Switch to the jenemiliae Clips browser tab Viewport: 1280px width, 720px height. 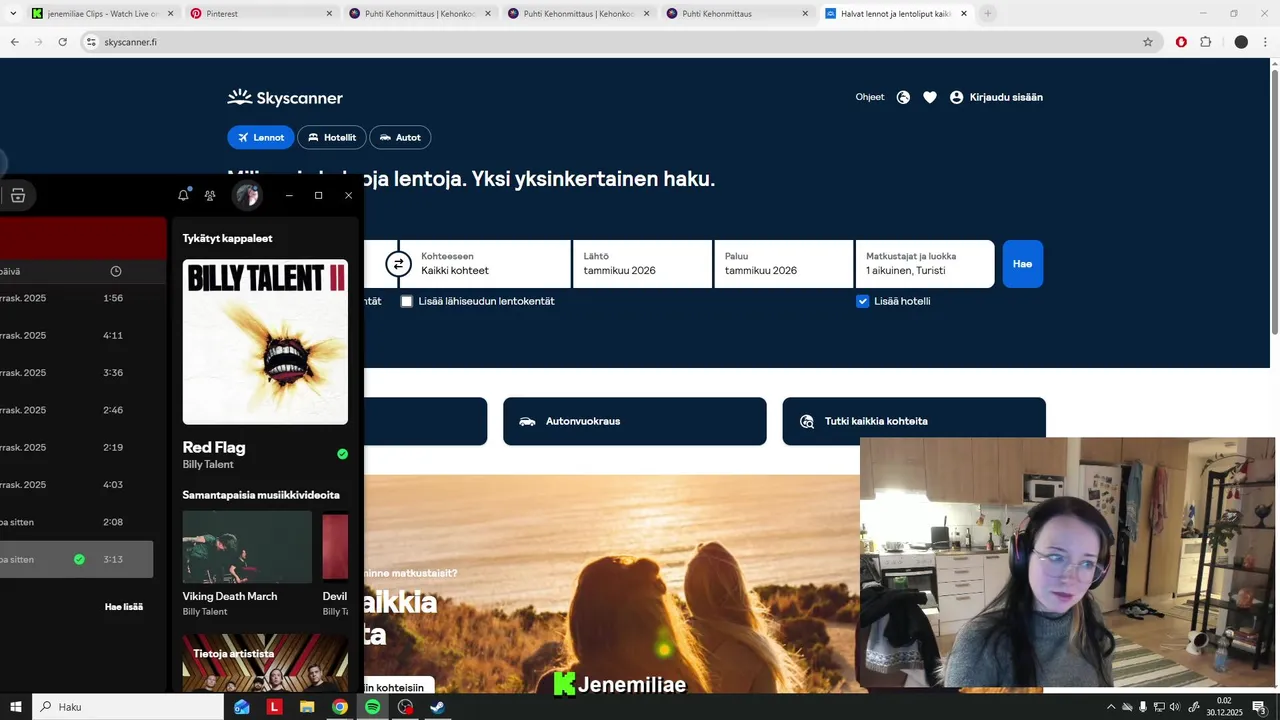pyautogui.click(x=101, y=14)
